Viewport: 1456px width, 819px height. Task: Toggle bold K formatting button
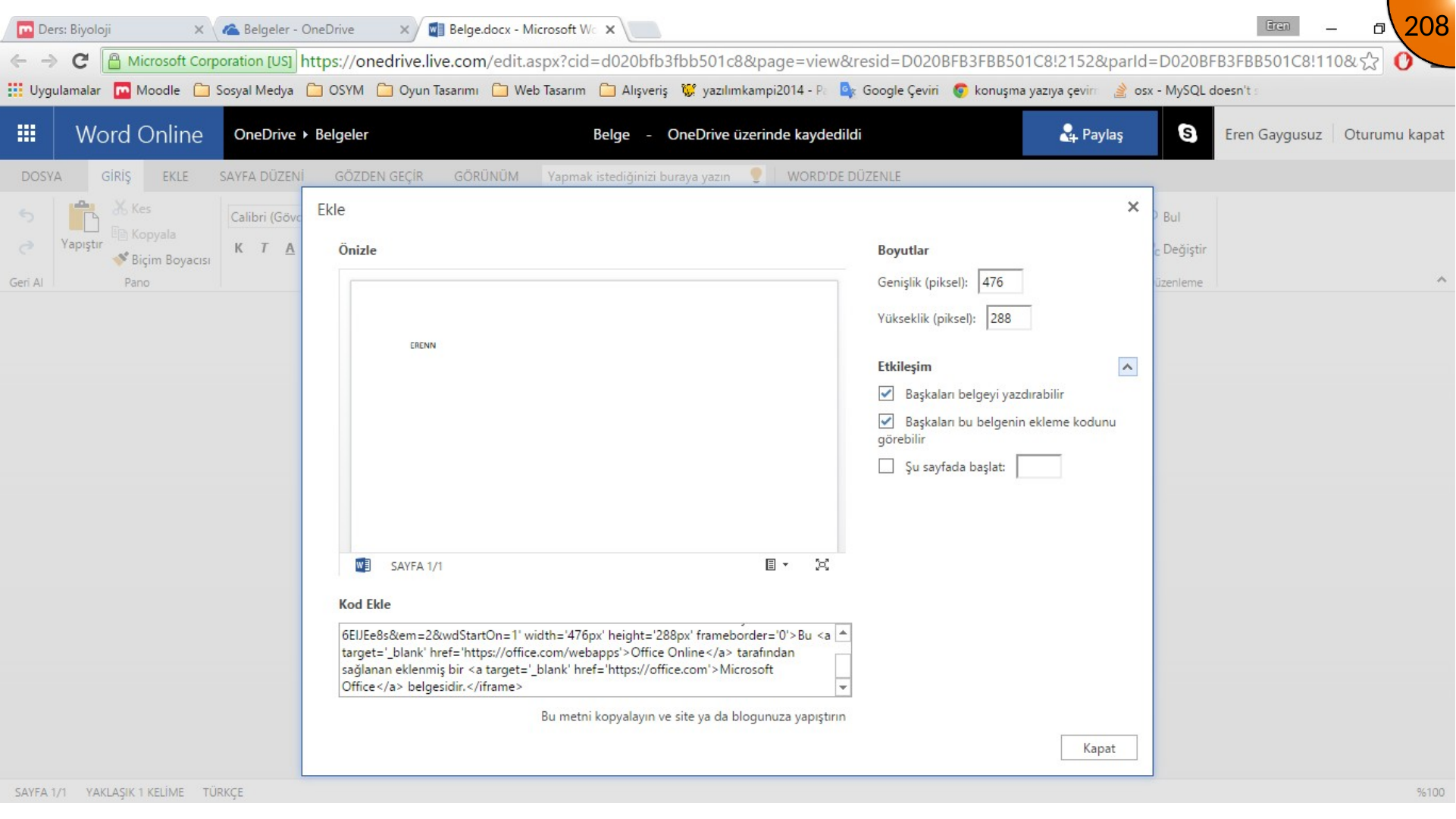pyautogui.click(x=239, y=248)
